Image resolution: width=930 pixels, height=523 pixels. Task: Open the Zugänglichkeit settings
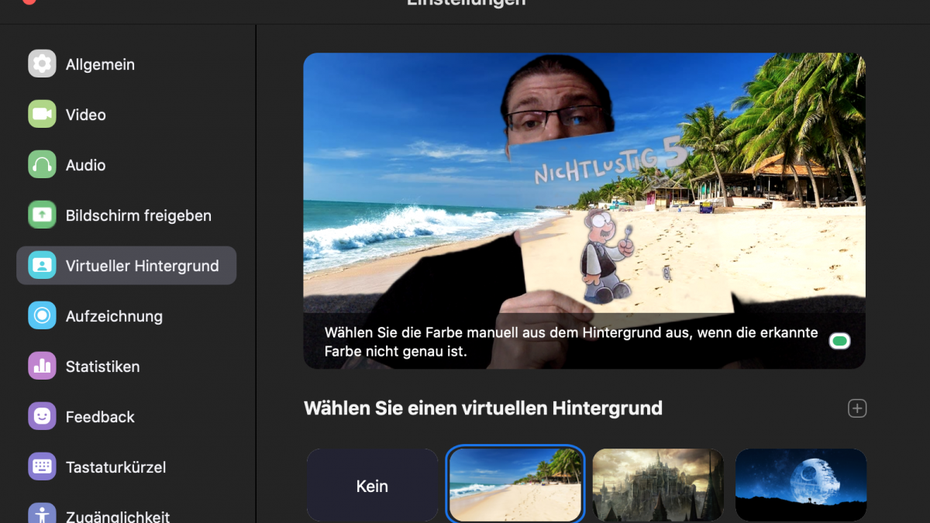click(x=126, y=514)
